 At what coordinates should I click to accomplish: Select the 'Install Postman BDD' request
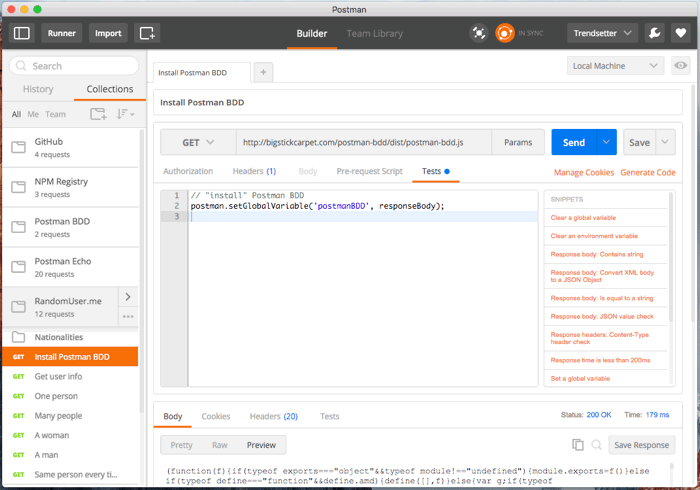coord(71,357)
